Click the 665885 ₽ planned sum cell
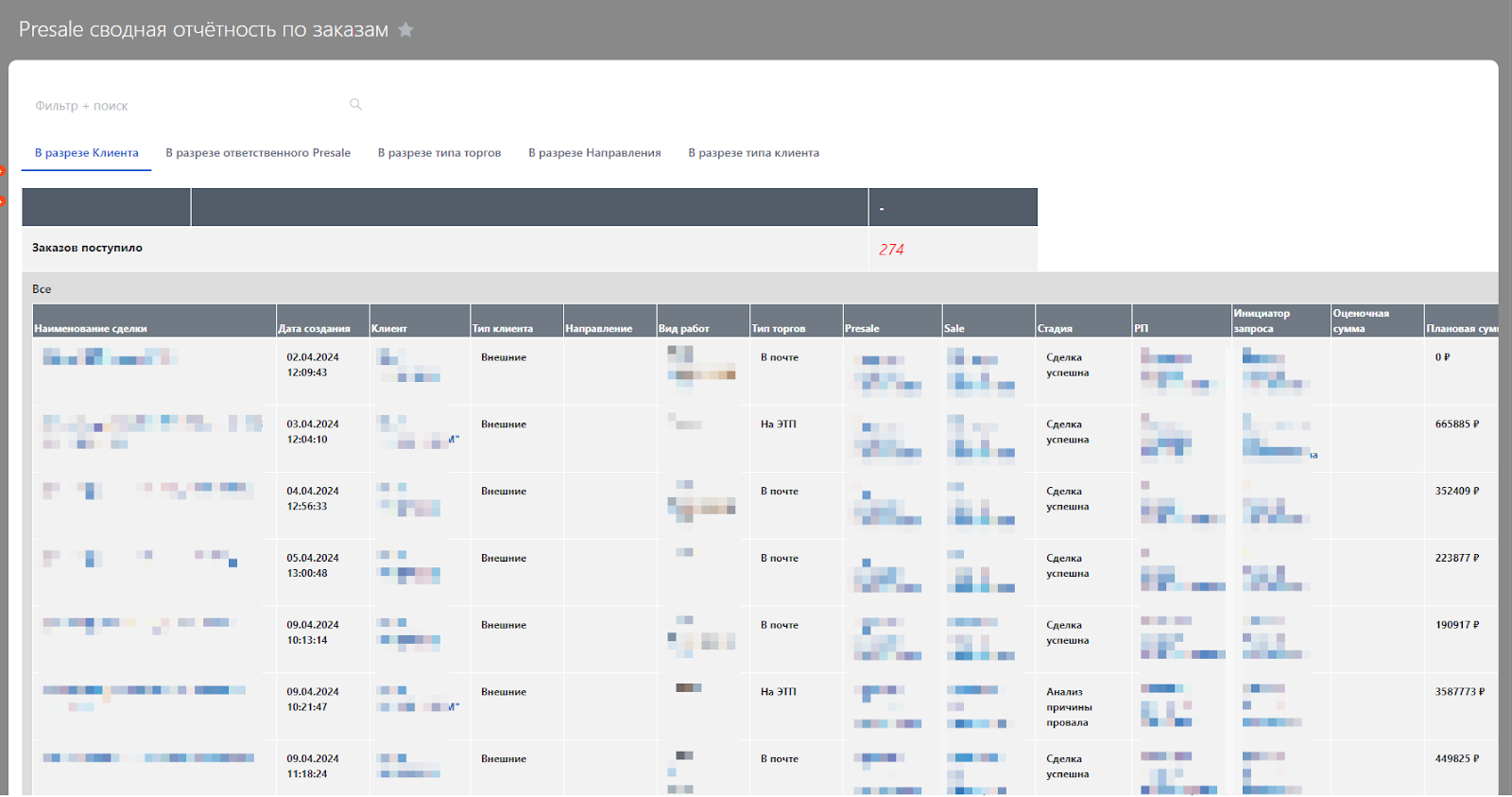The image size is (1512, 797). [1457, 424]
